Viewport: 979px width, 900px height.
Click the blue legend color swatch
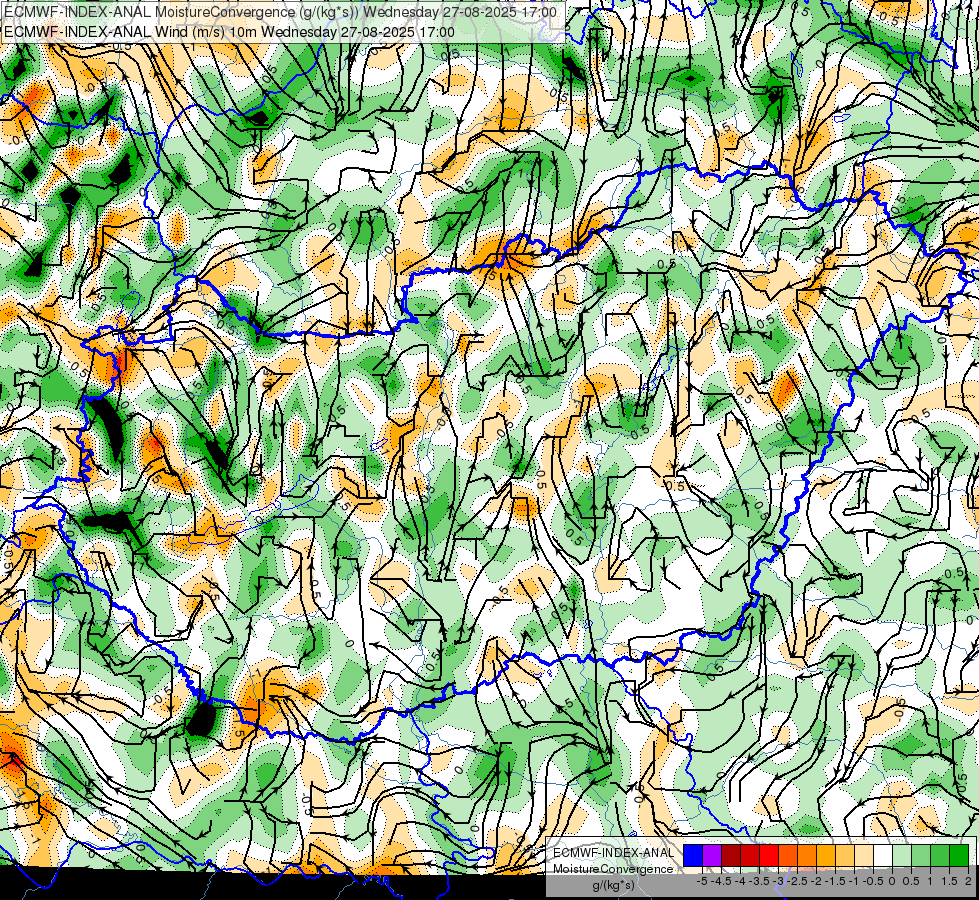(693, 856)
